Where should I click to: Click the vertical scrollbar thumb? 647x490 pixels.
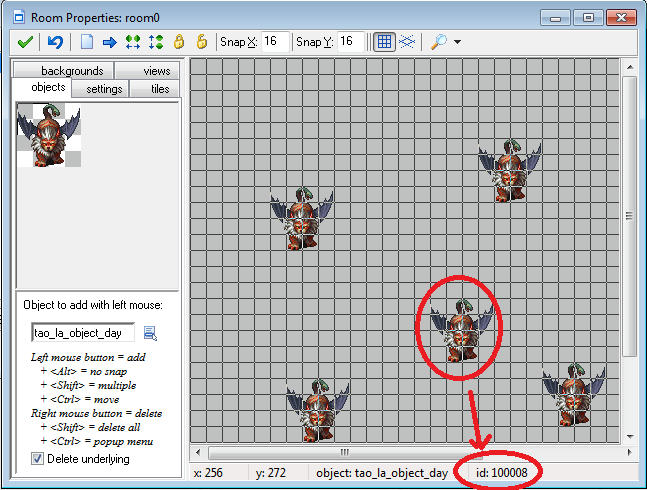[630, 216]
